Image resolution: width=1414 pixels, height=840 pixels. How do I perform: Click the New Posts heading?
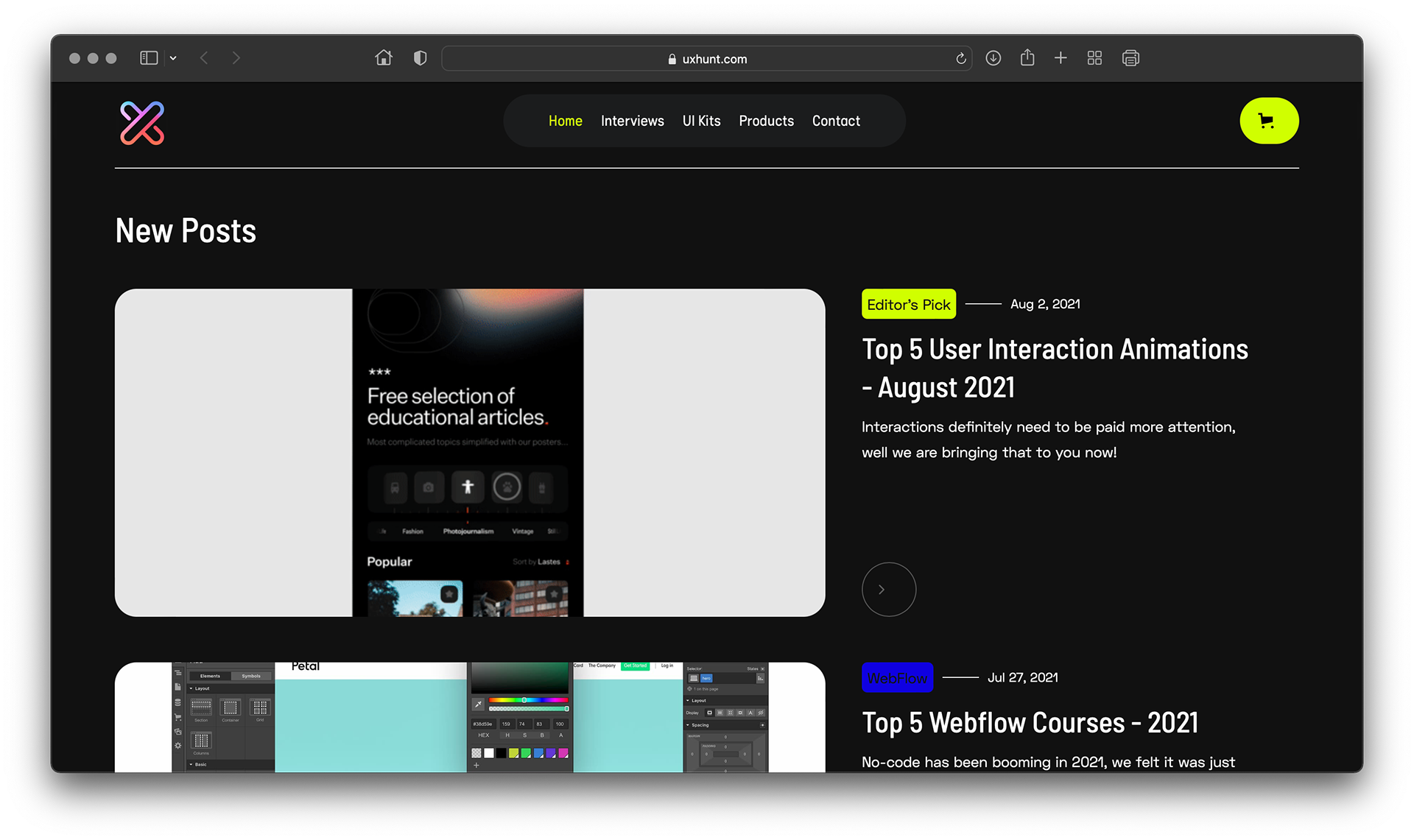186,231
